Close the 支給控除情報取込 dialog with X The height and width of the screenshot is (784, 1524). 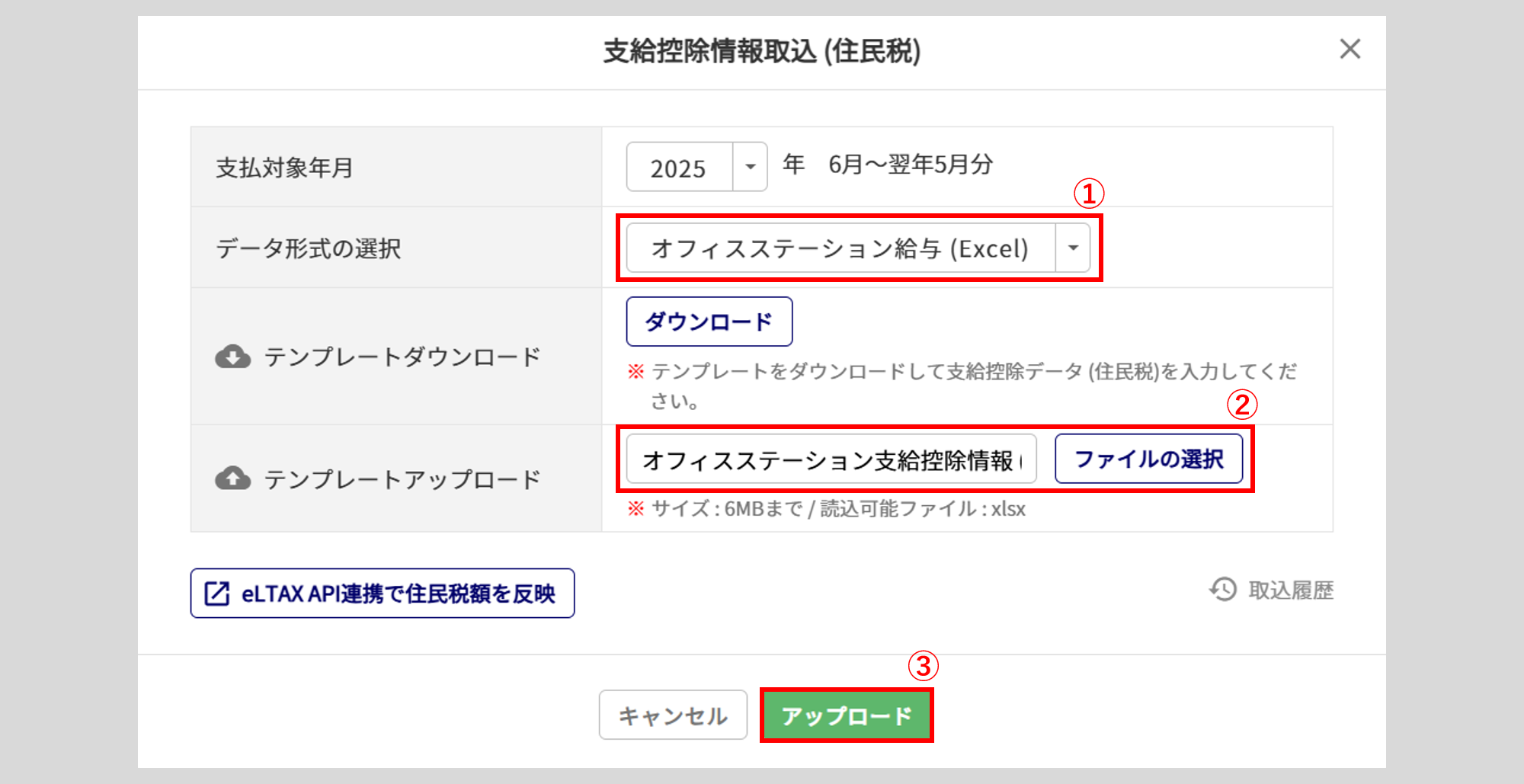click(x=1350, y=50)
